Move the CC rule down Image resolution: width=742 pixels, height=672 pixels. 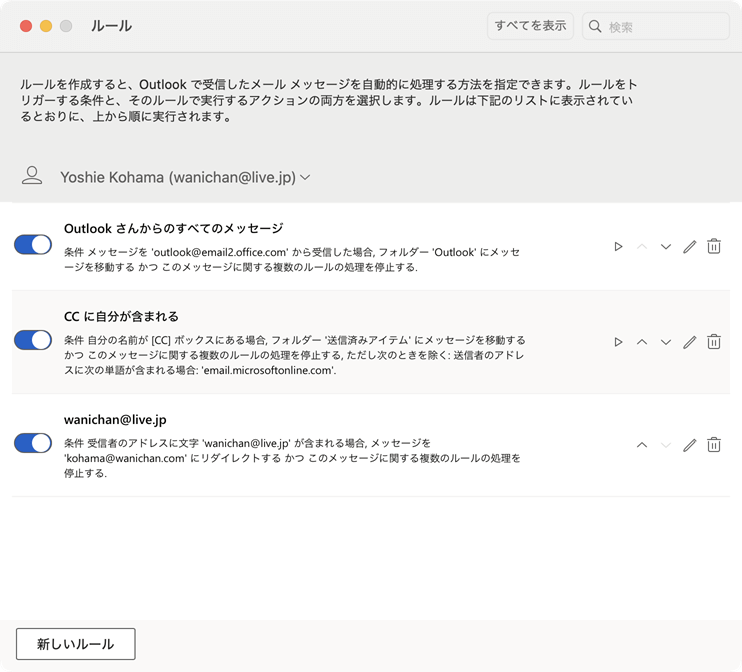[x=666, y=343]
